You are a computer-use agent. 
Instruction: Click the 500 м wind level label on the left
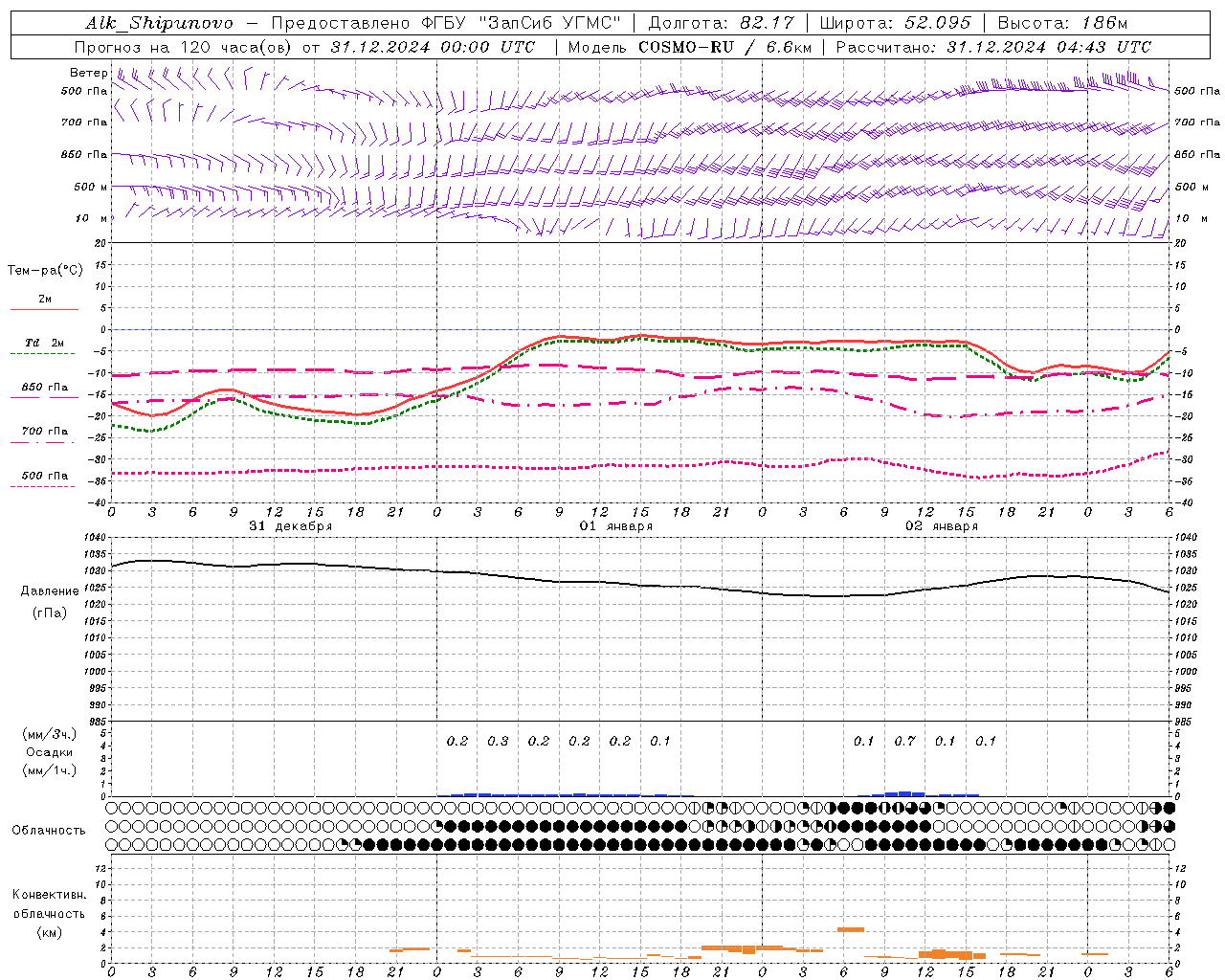pos(92,188)
